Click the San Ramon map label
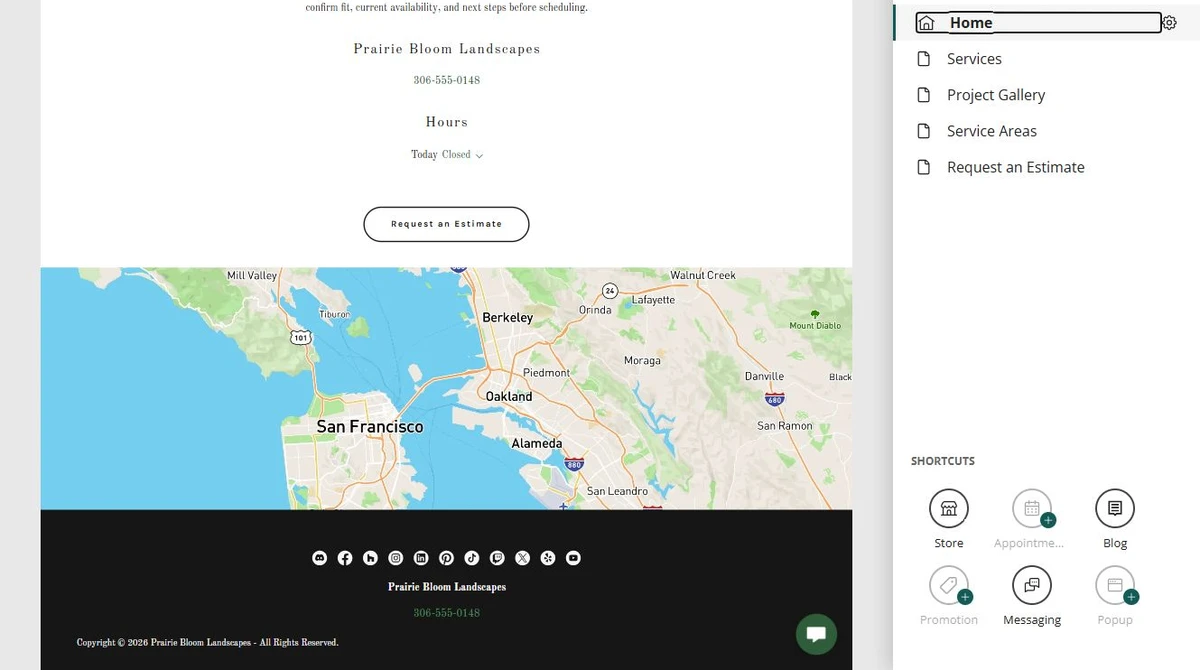This screenshot has height=670, width=1200. pos(785,425)
